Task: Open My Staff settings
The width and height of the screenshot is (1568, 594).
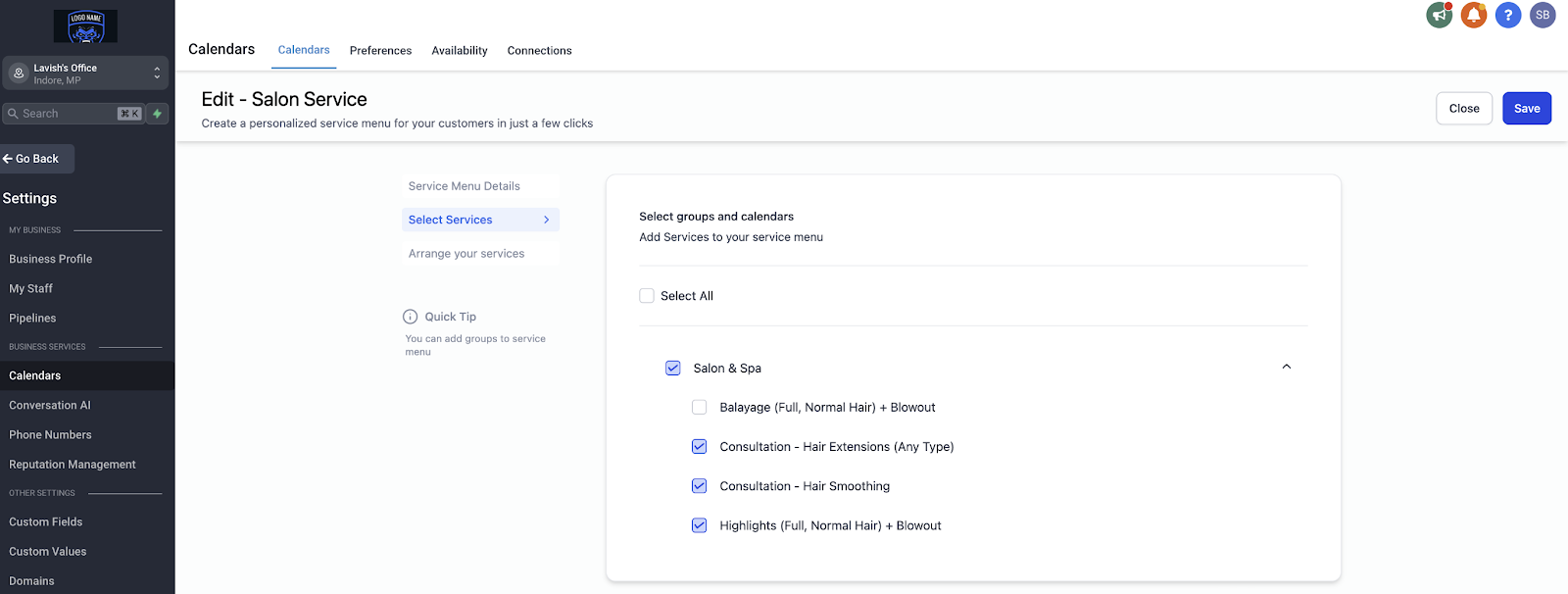Action: click(30, 289)
